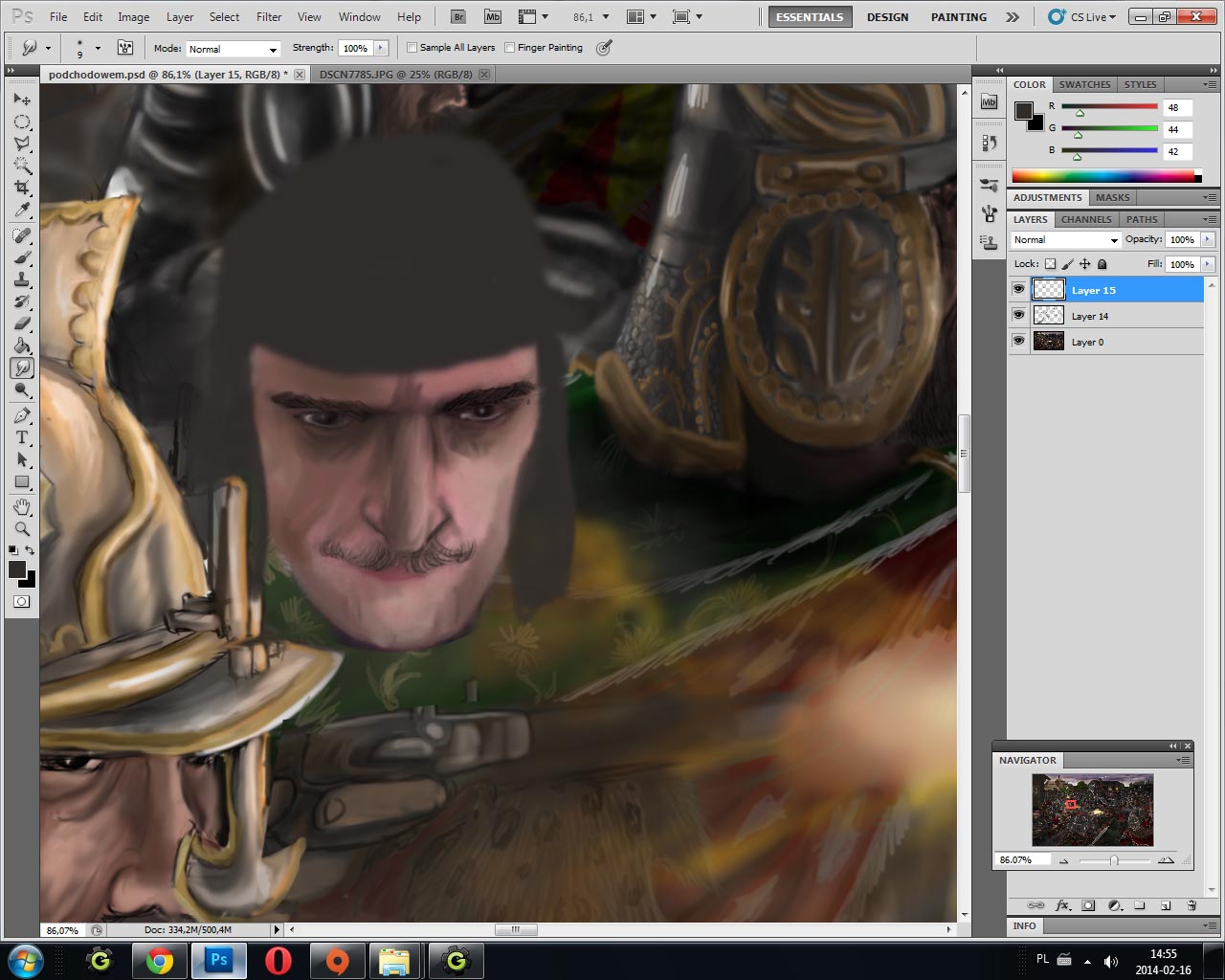
Task: Switch to the PAINTING workspace
Action: tap(958, 17)
